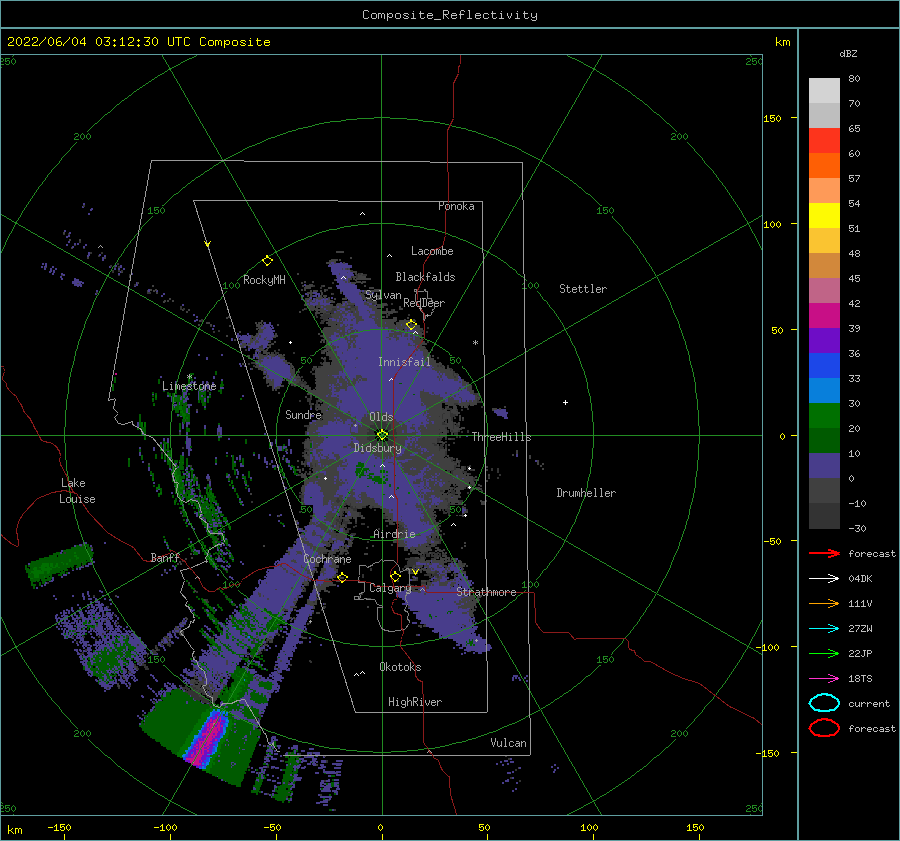This screenshot has width=900, height=841.
Task: Click the Banff town label
Action: click(x=165, y=557)
